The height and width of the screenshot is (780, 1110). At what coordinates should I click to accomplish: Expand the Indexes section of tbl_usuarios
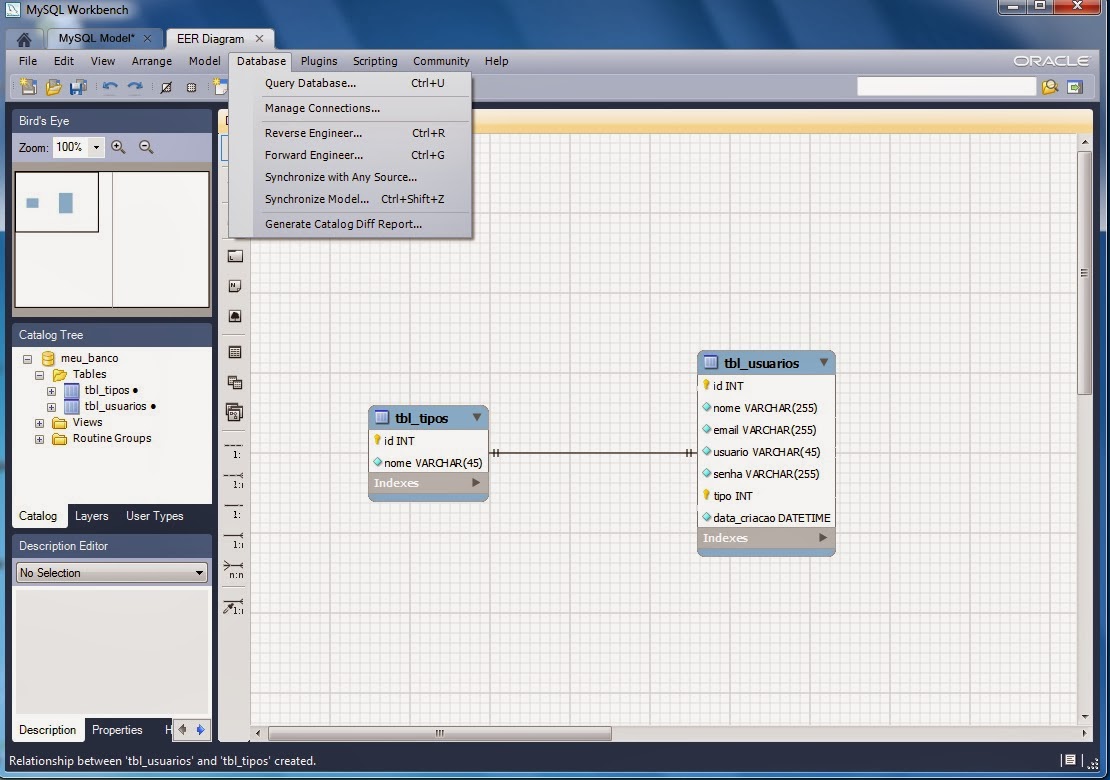(x=822, y=538)
